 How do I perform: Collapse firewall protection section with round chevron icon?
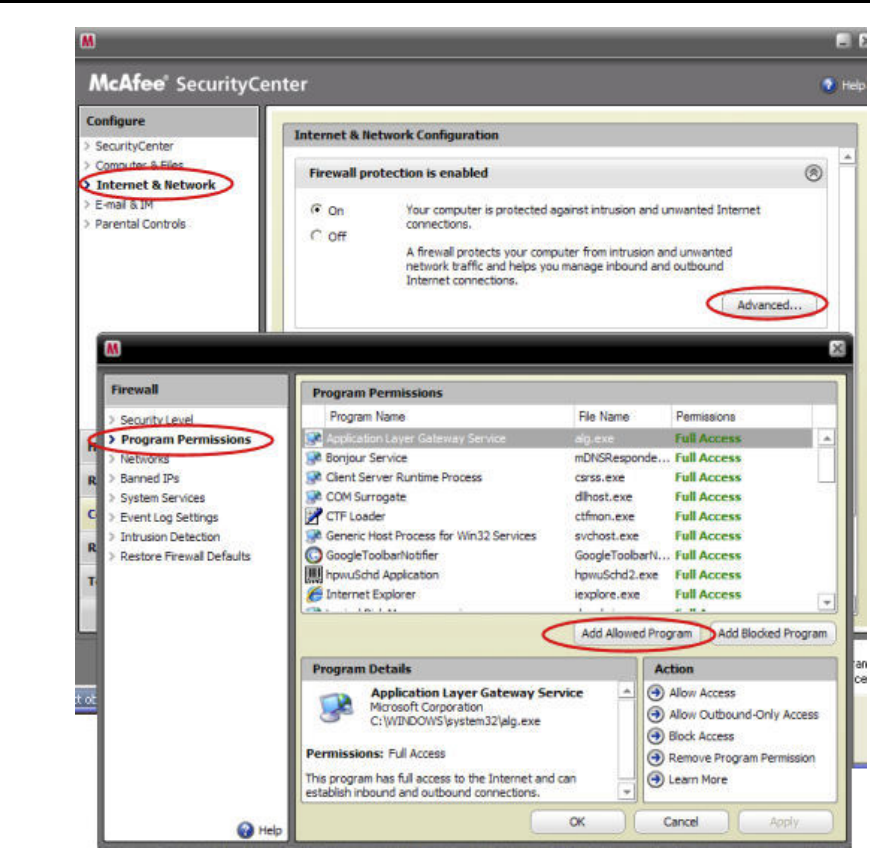click(x=813, y=173)
